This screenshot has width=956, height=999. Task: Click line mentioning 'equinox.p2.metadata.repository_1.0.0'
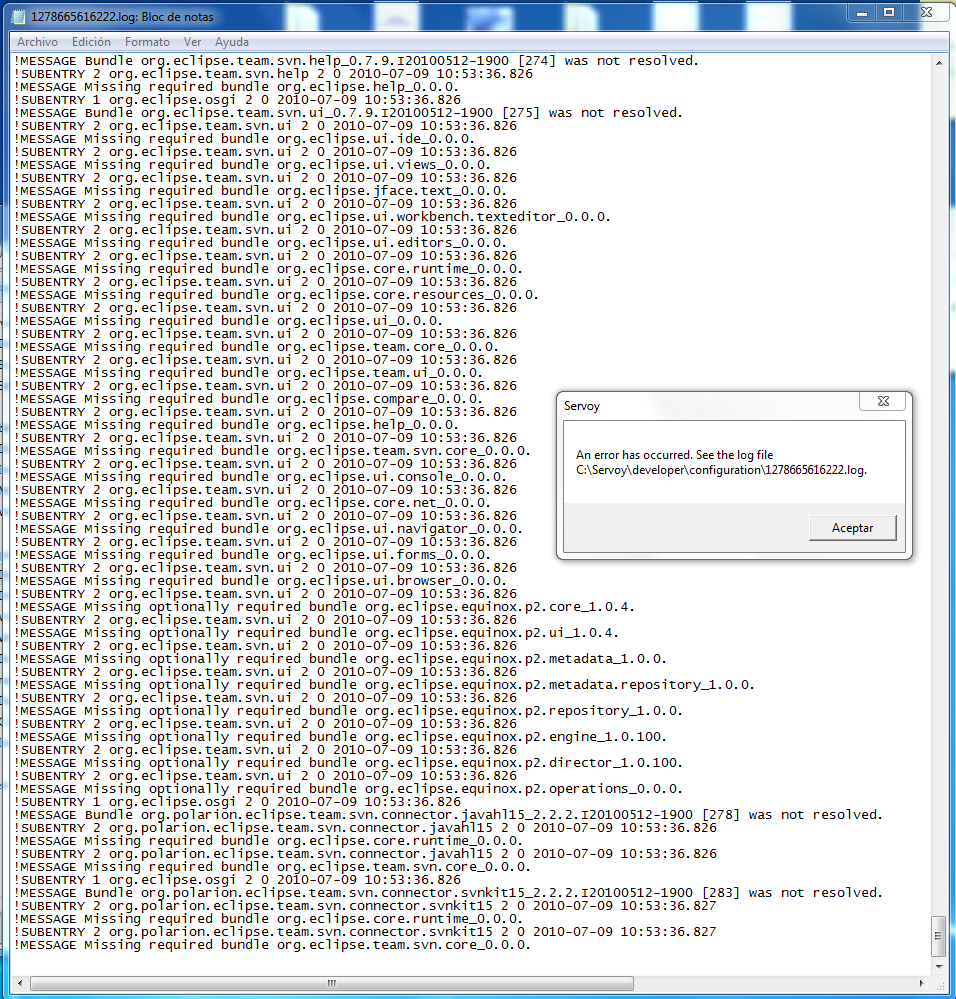point(384,685)
